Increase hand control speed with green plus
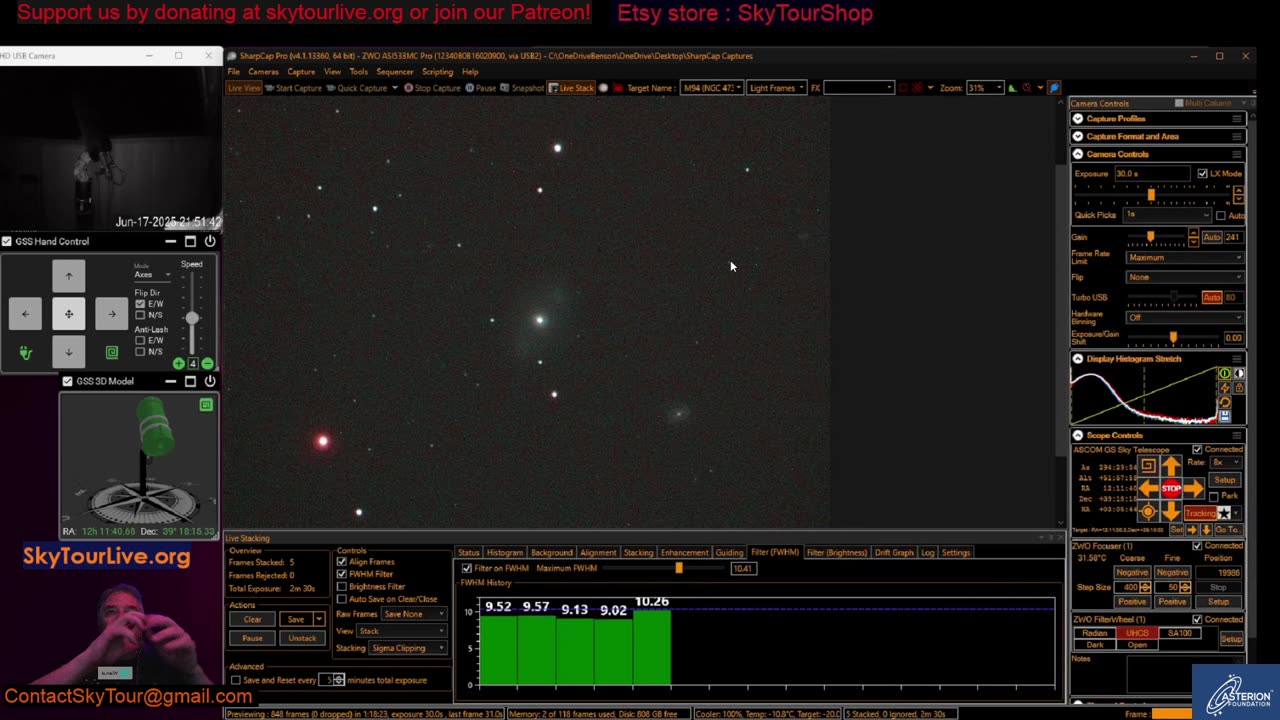Viewport: 1280px width, 720px height. click(x=178, y=364)
